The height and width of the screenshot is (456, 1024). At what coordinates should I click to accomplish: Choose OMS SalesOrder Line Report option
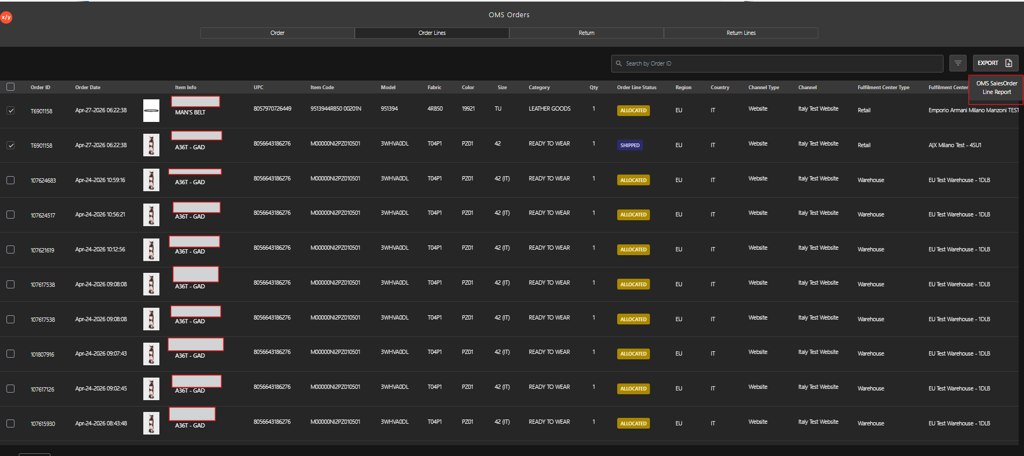996,88
